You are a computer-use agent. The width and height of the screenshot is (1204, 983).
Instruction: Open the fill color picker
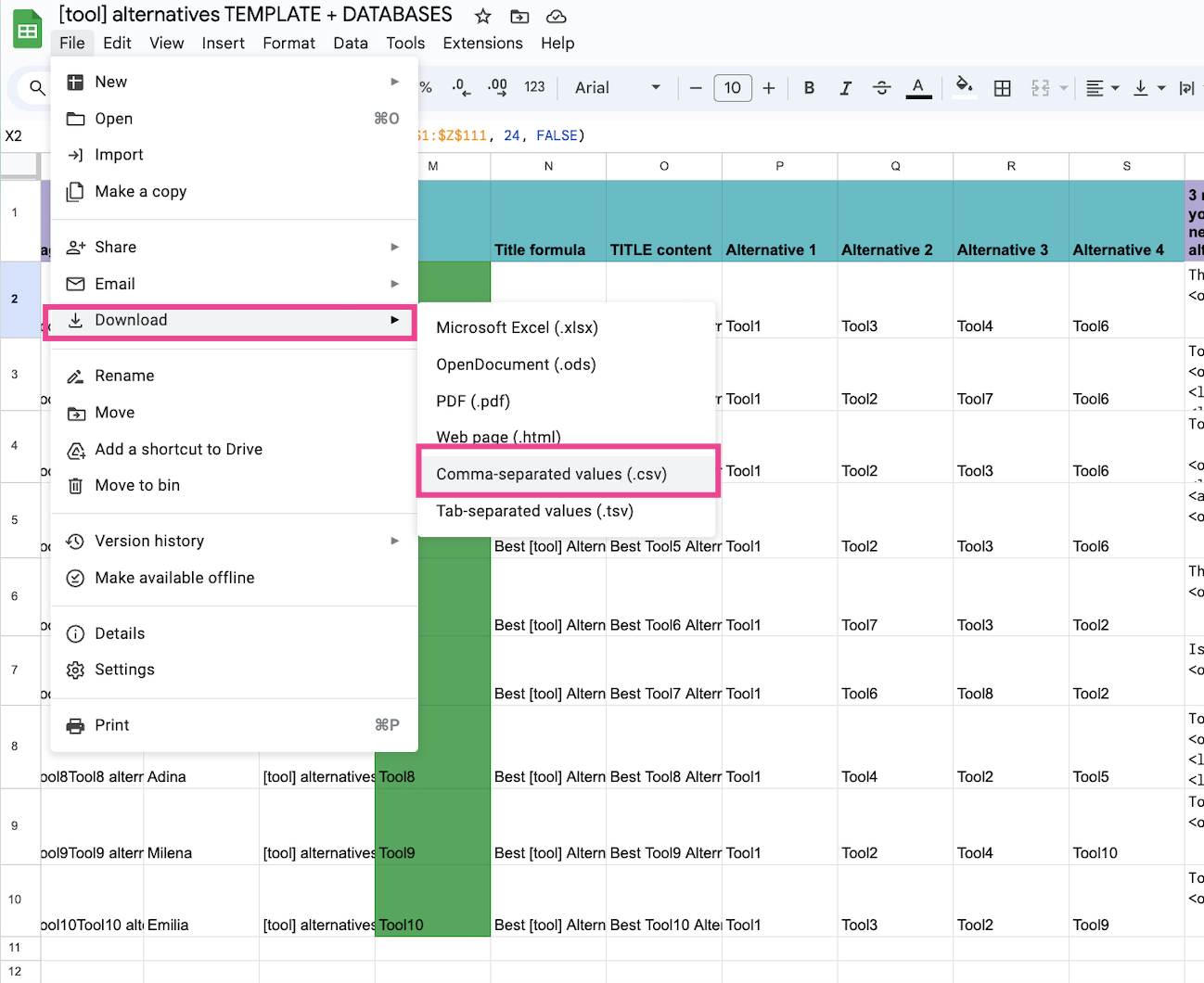pos(965,86)
